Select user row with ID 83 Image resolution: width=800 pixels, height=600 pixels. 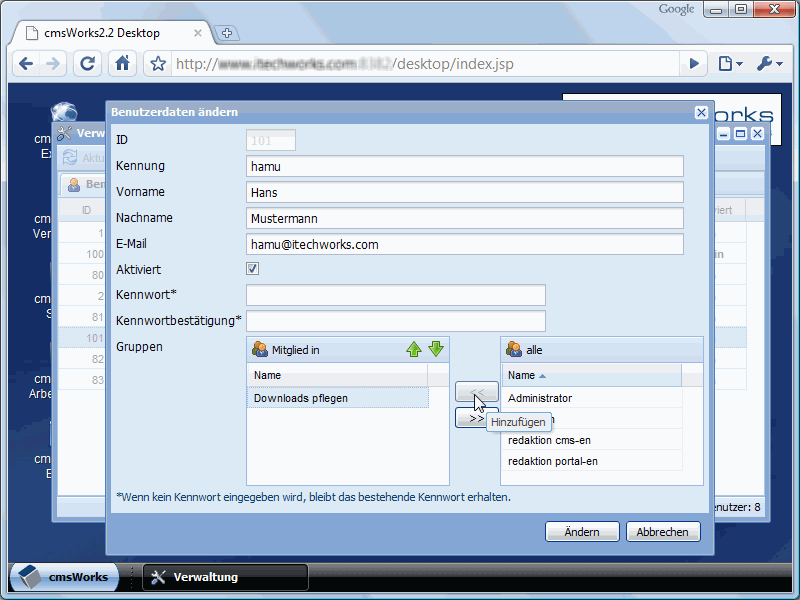(x=82, y=380)
